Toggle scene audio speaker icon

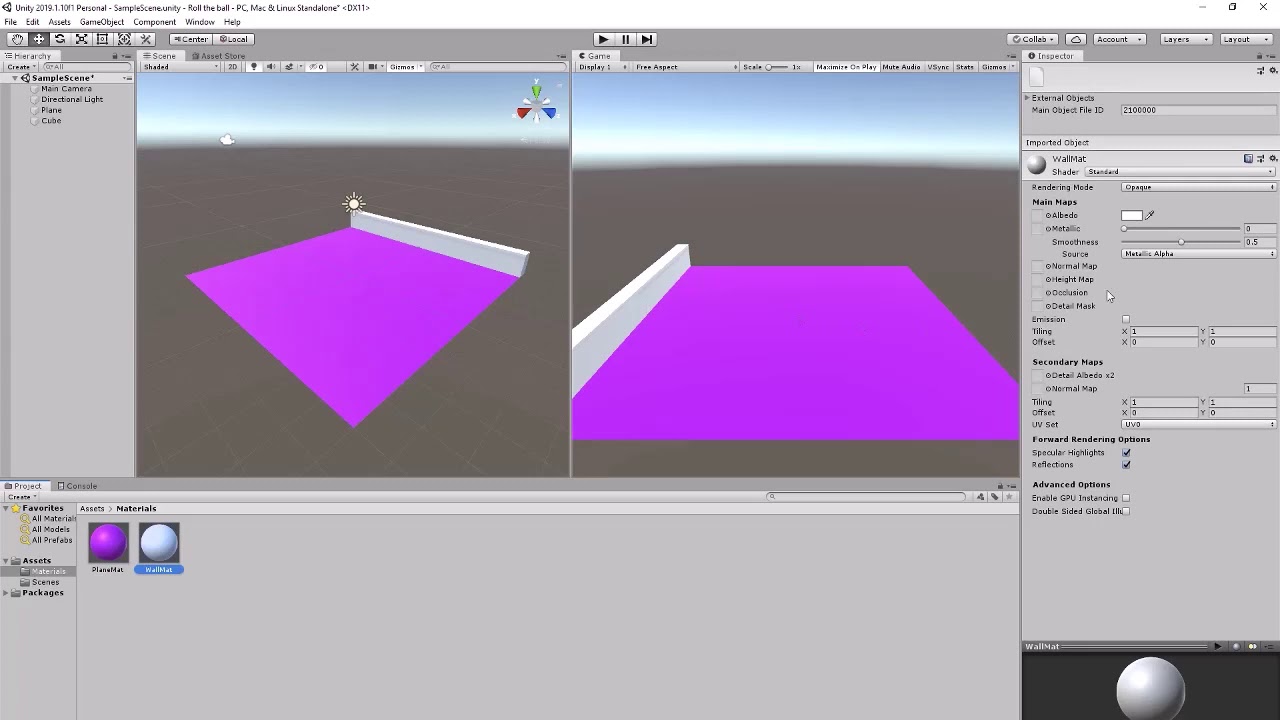(x=270, y=67)
